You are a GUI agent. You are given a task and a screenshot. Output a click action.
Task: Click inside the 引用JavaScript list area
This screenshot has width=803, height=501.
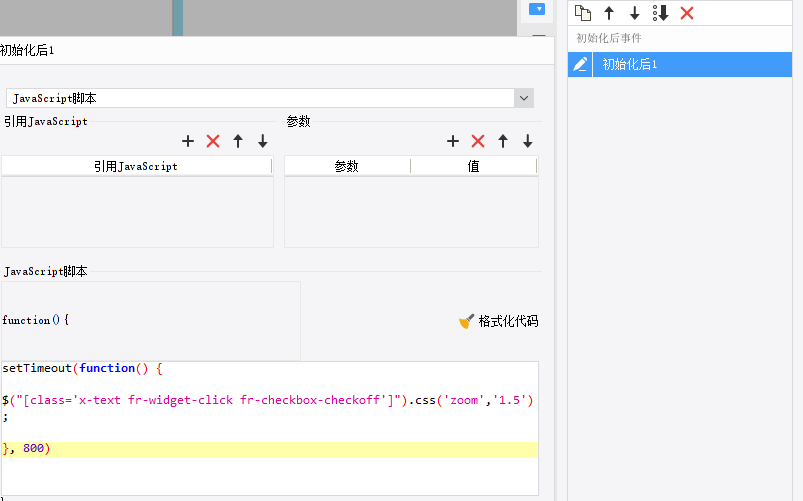137,212
